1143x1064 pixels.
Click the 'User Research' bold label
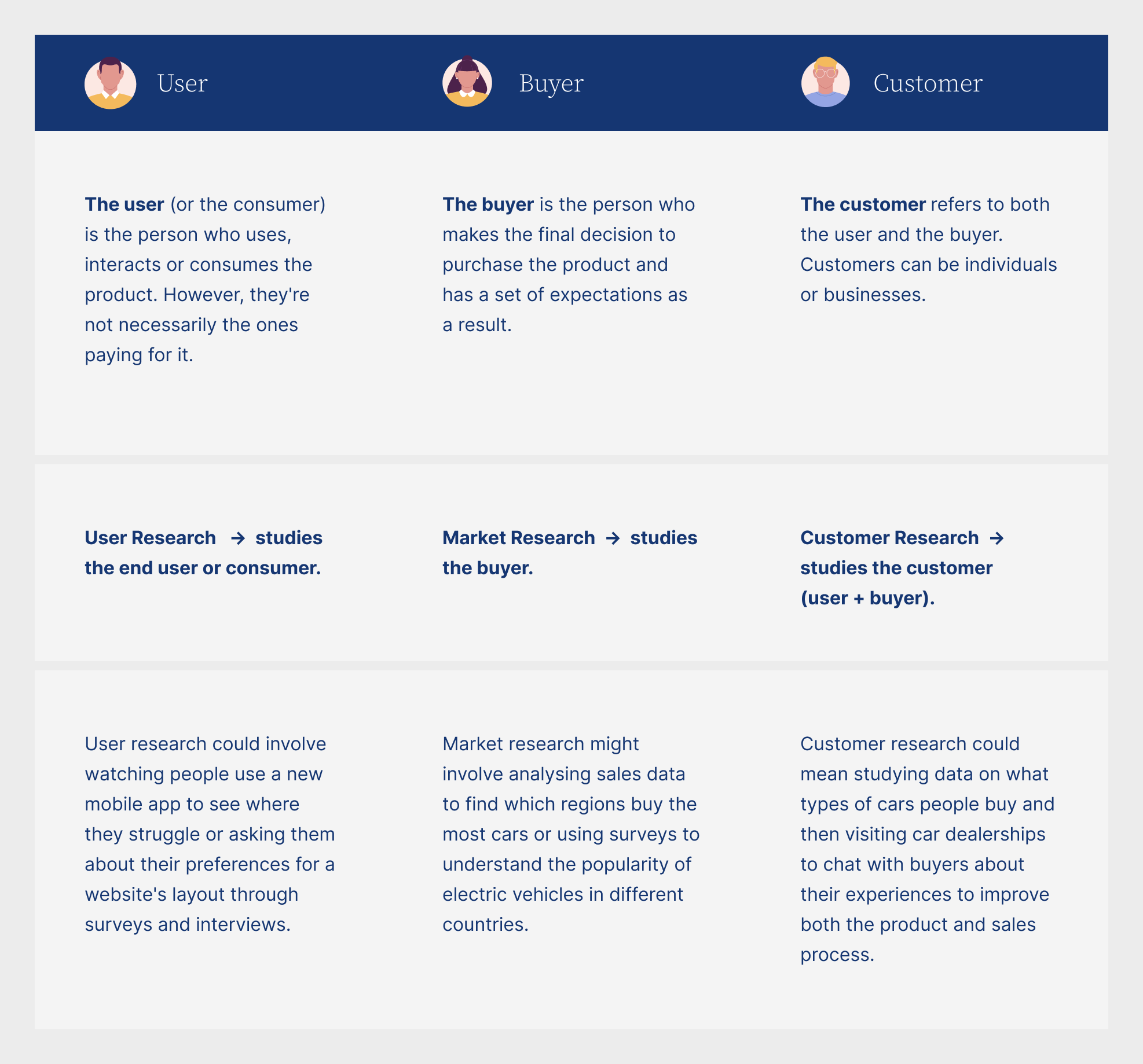151,538
